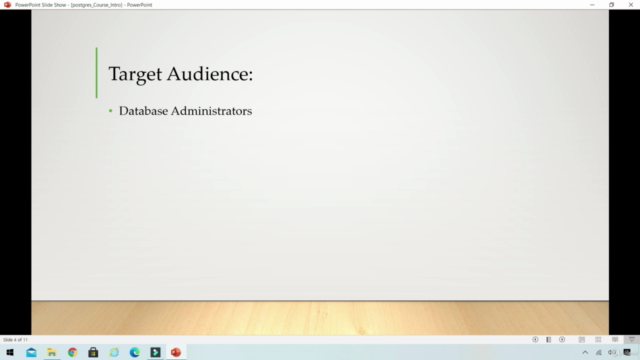Click the 'Target Audience:' slide title
The height and width of the screenshot is (360, 640).
[x=181, y=74]
